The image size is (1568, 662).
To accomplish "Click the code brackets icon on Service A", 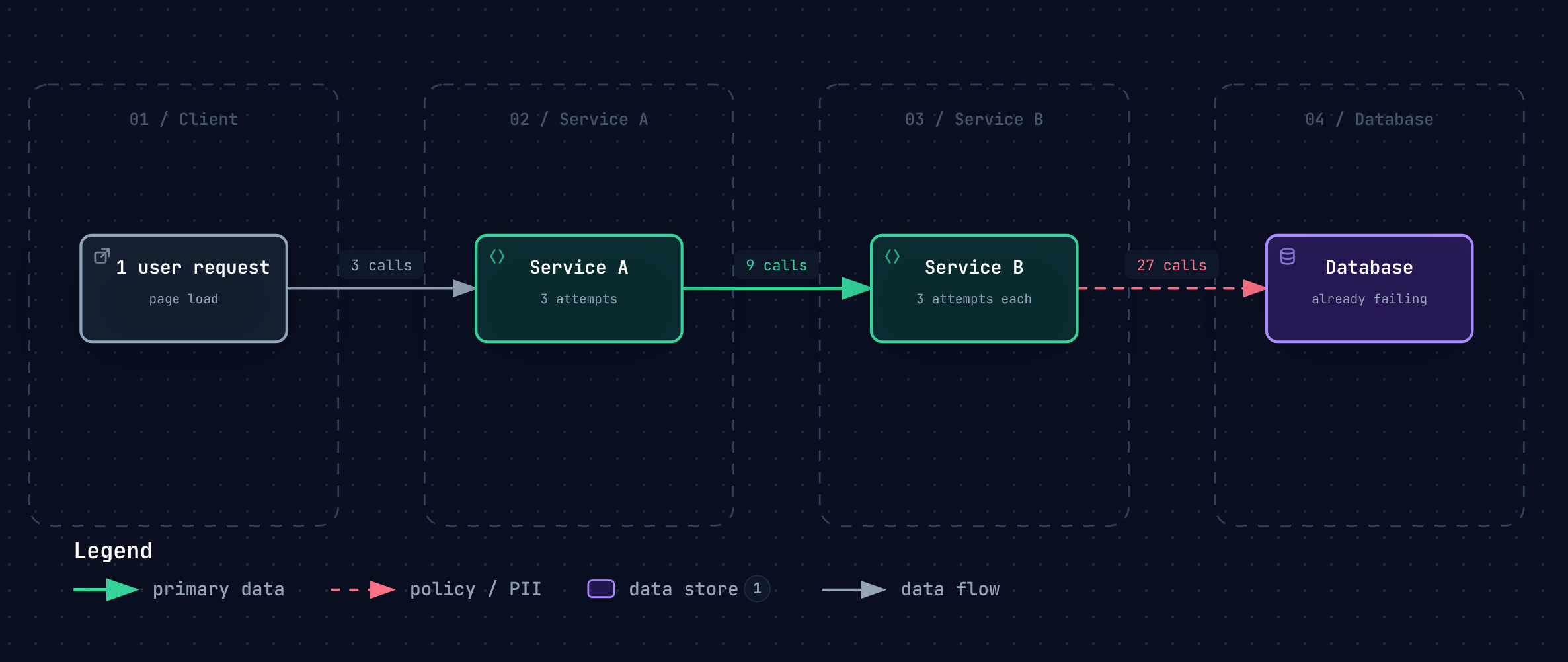I will pyautogui.click(x=497, y=256).
